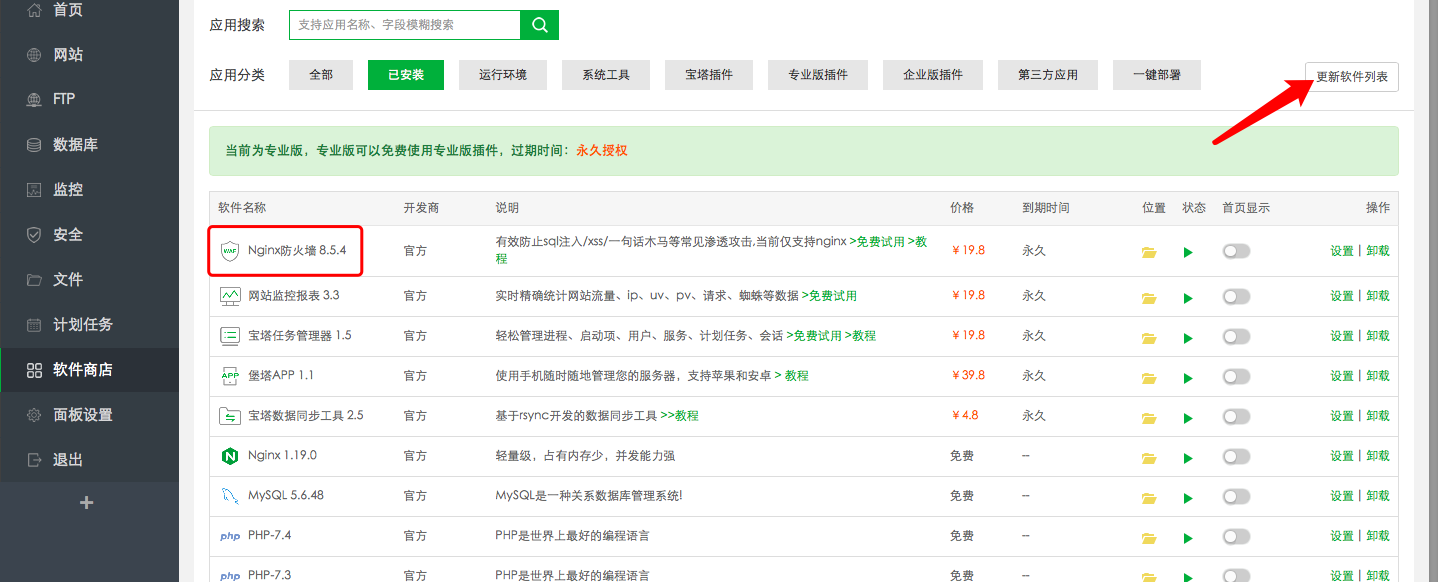Click the Nginx防火墙 WAF shield icon
Viewport: 1438px width, 582px height.
[230, 250]
